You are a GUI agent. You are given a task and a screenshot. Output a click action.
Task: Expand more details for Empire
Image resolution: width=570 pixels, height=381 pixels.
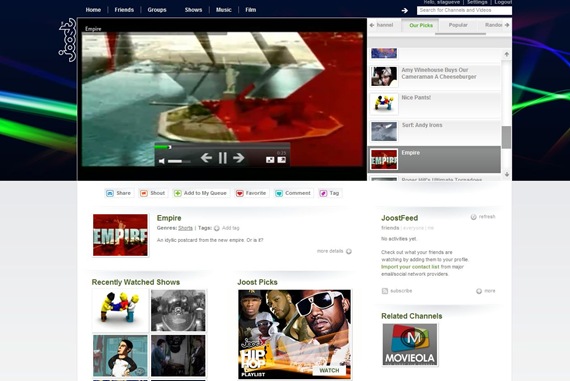pos(334,251)
